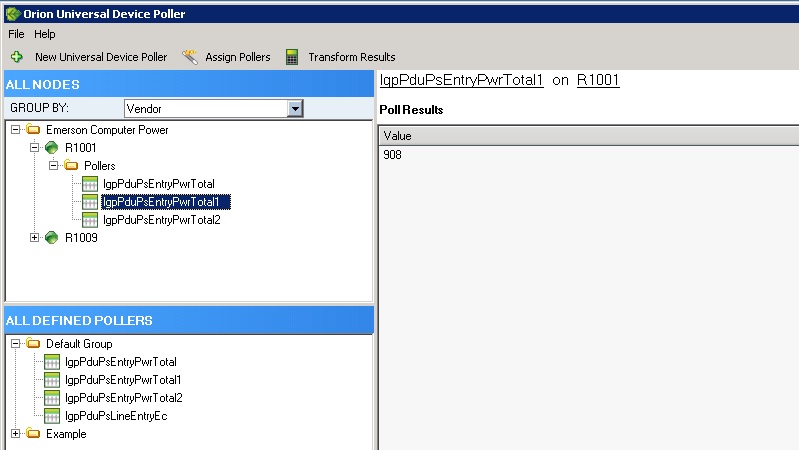Select the R1009 node label
The image size is (799, 450).
coord(81,238)
